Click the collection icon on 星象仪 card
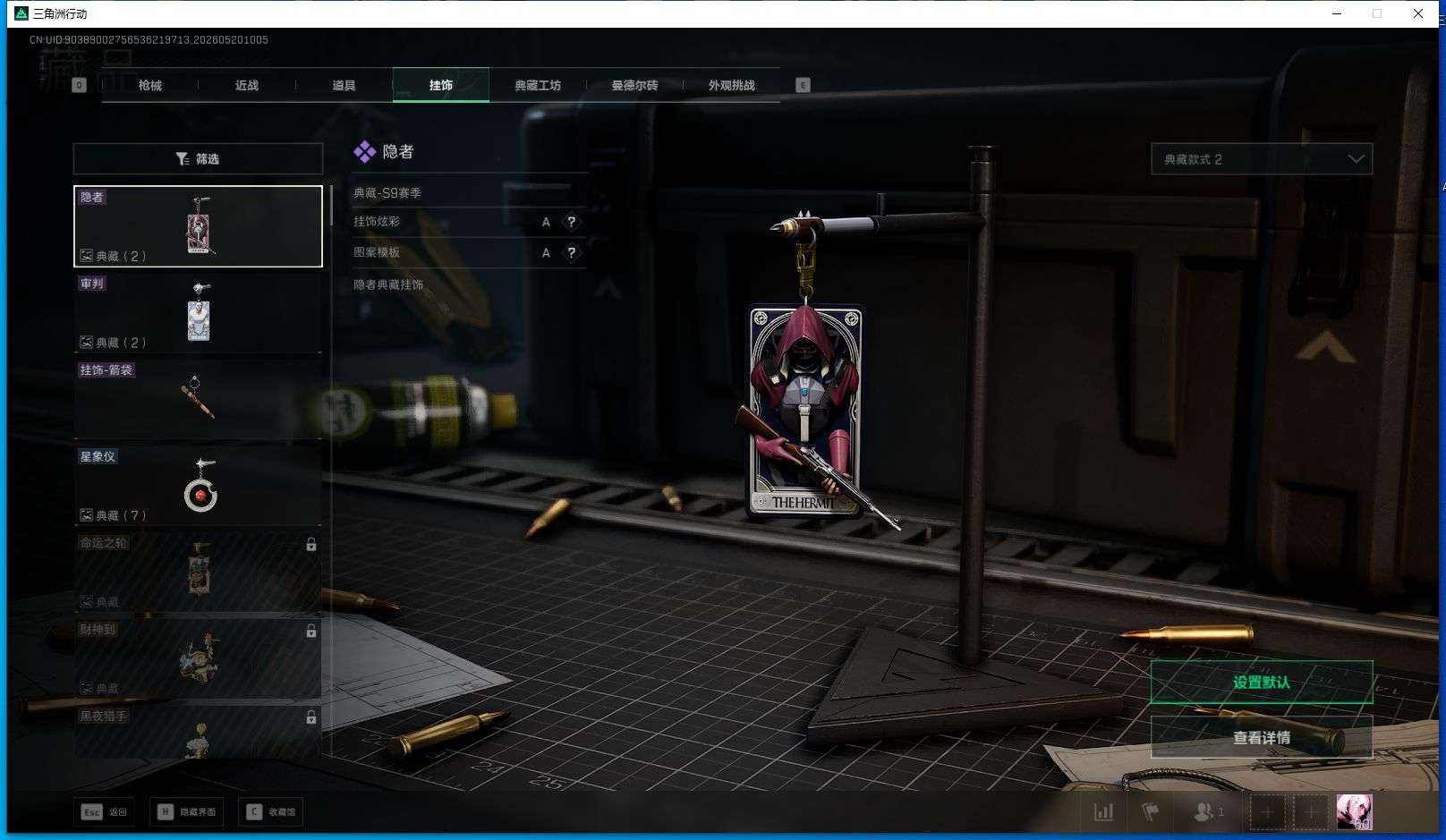This screenshot has height=840, width=1446. coord(87,515)
